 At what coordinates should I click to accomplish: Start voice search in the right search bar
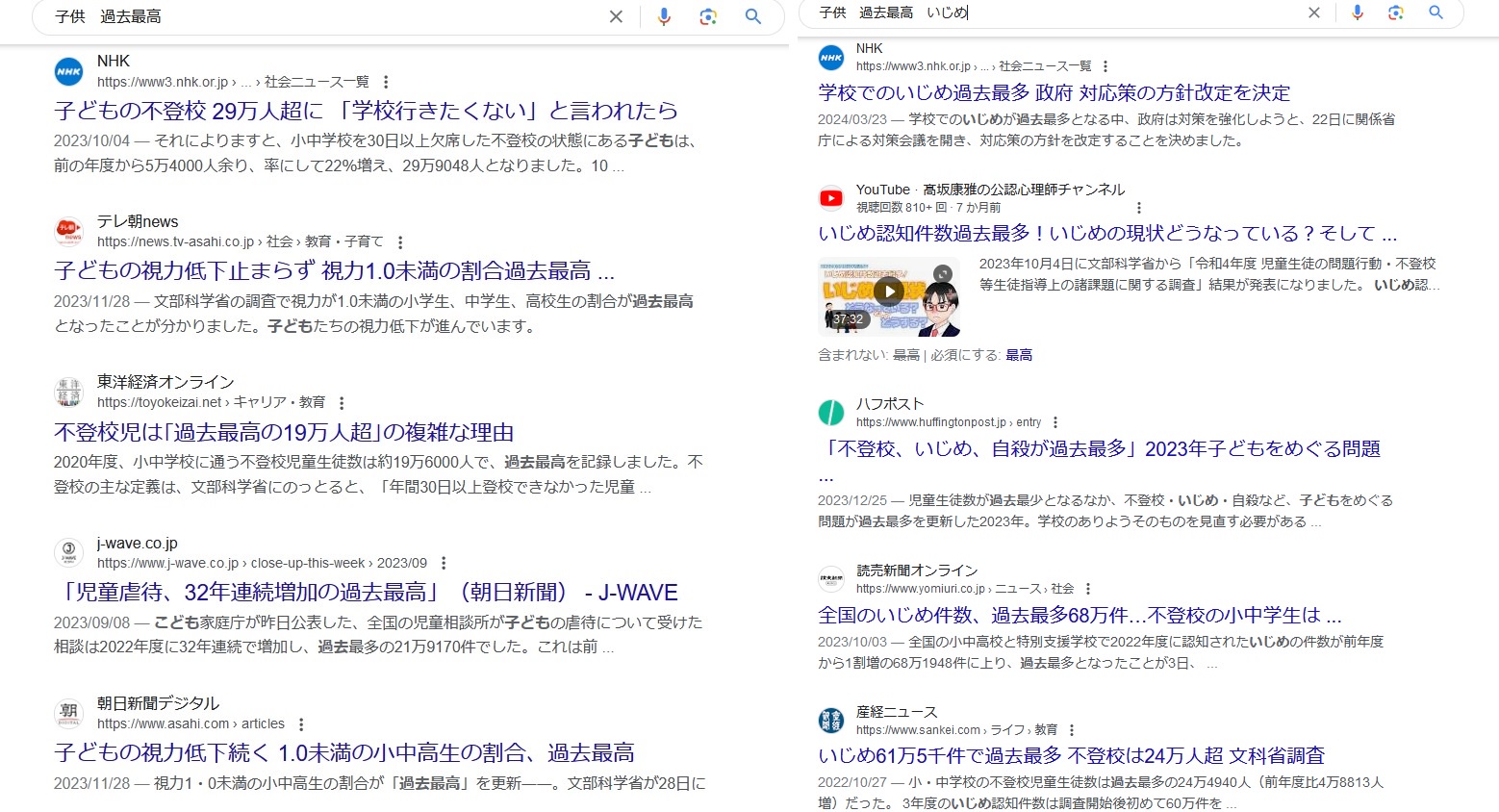pyautogui.click(x=1358, y=13)
